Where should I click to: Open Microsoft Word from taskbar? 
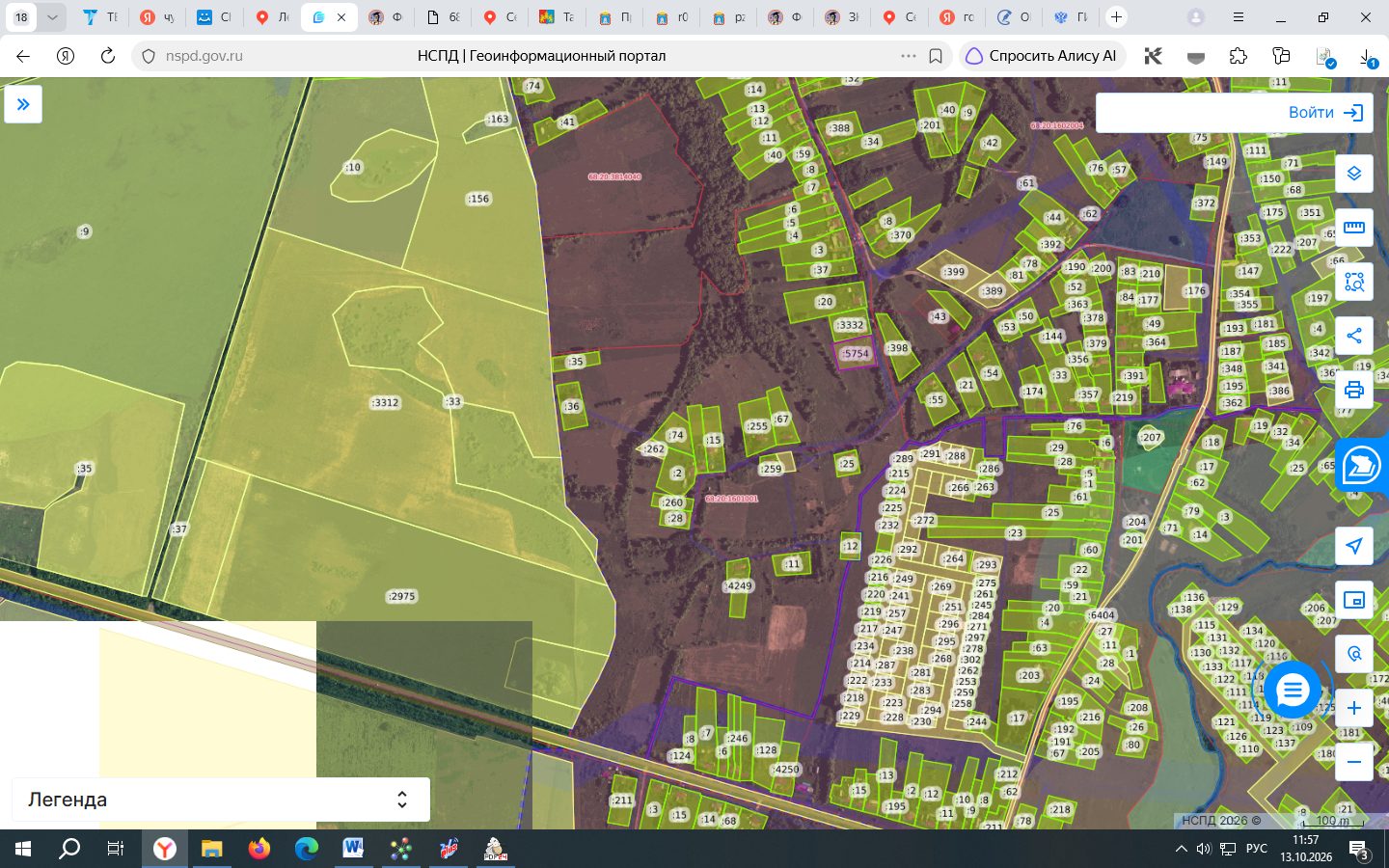tap(353, 849)
